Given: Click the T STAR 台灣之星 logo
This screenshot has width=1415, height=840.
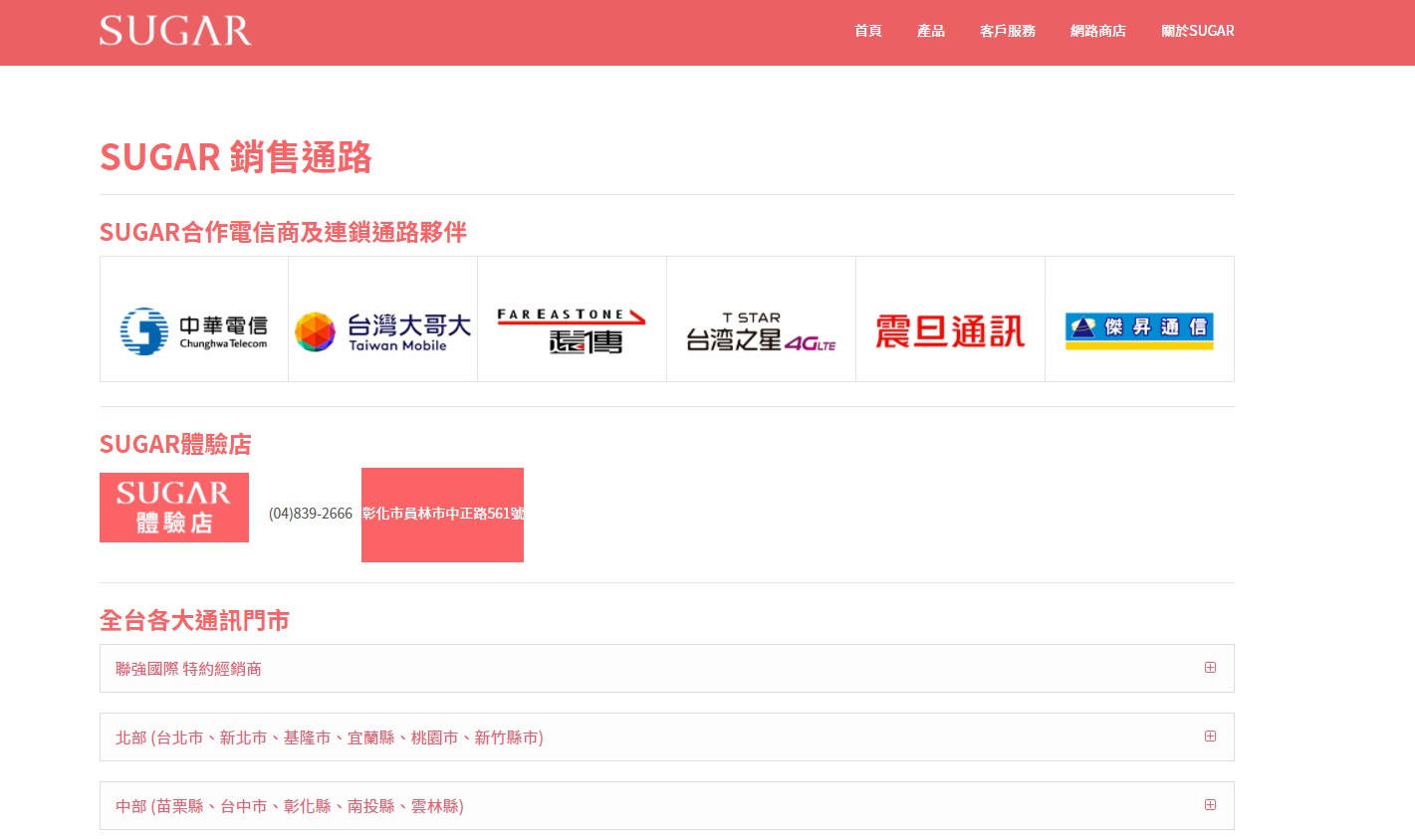Looking at the screenshot, I should pos(761,331).
